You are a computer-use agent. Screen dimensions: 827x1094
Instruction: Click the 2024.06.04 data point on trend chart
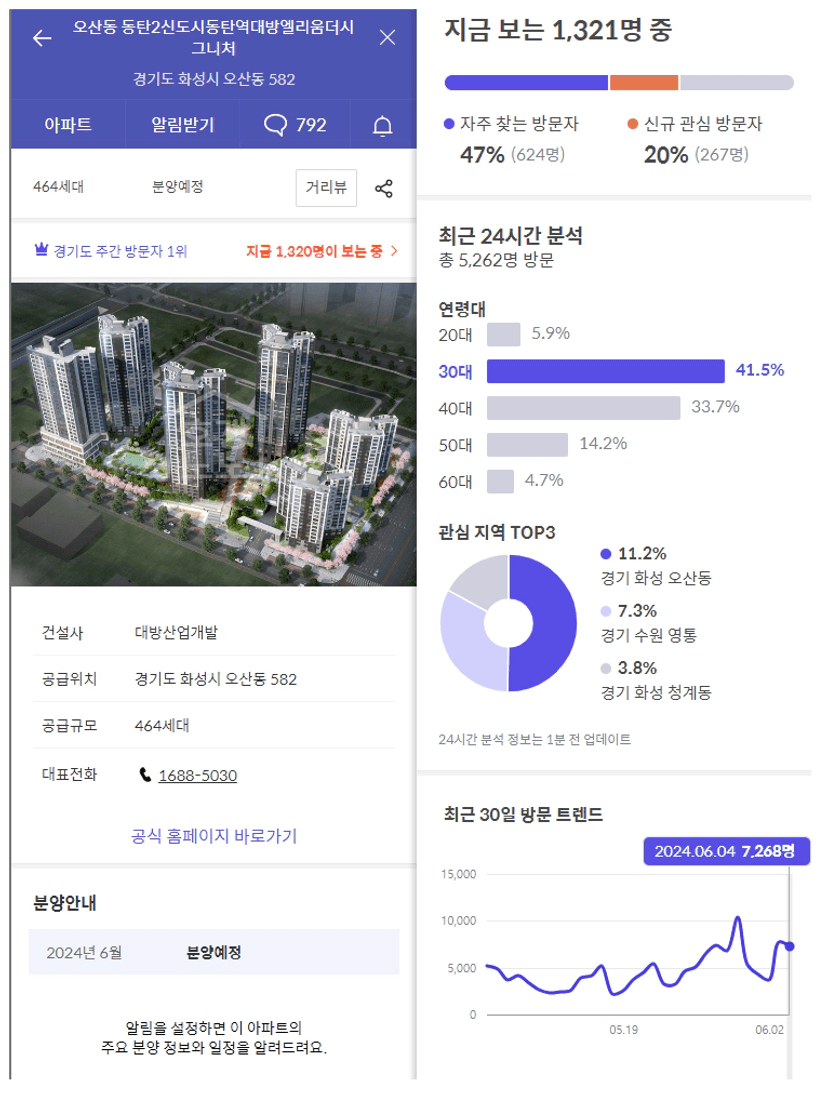click(x=789, y=946)
